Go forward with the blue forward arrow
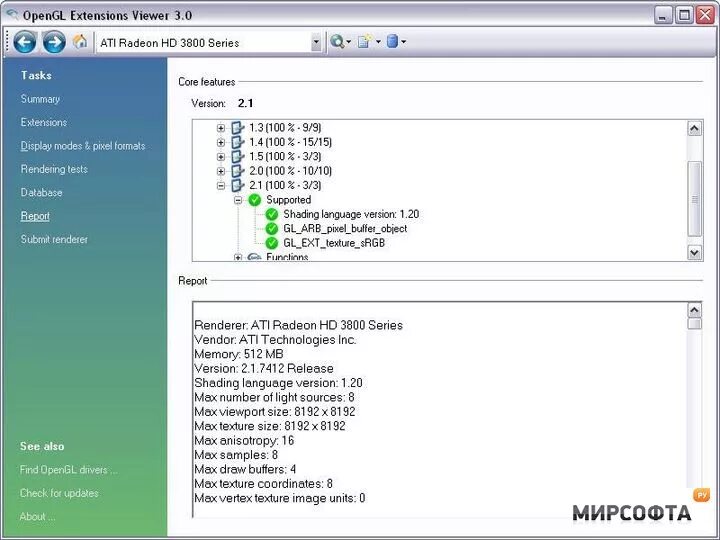Image resolution: width=720 pixels, height=540 pixels. coord(54,42)
